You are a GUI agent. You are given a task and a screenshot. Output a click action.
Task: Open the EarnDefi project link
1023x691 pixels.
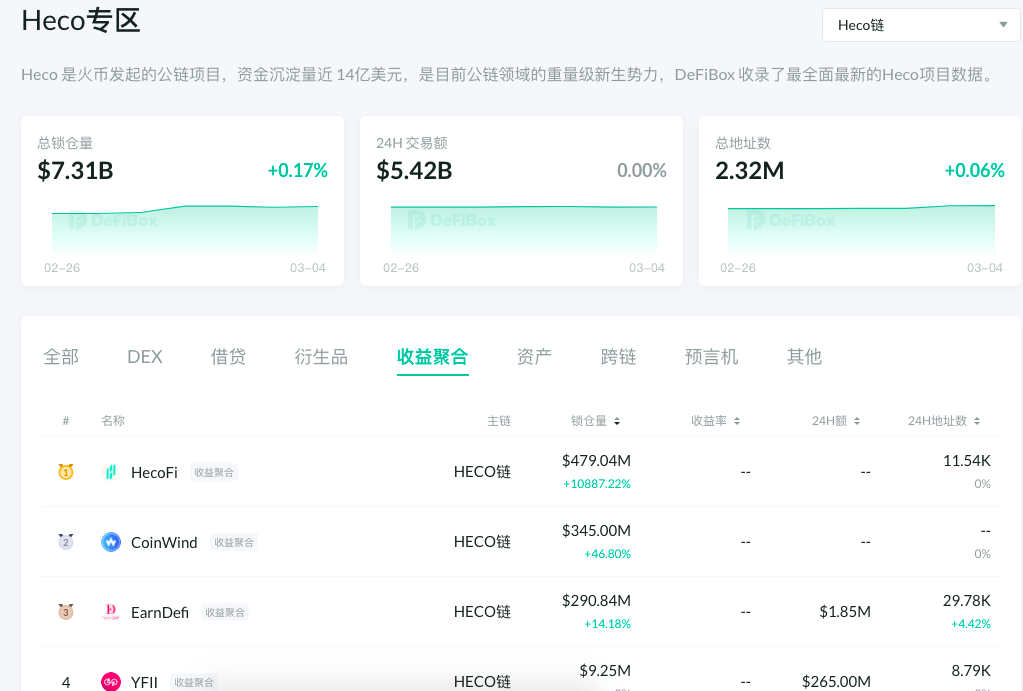click(x=160, y=612)
